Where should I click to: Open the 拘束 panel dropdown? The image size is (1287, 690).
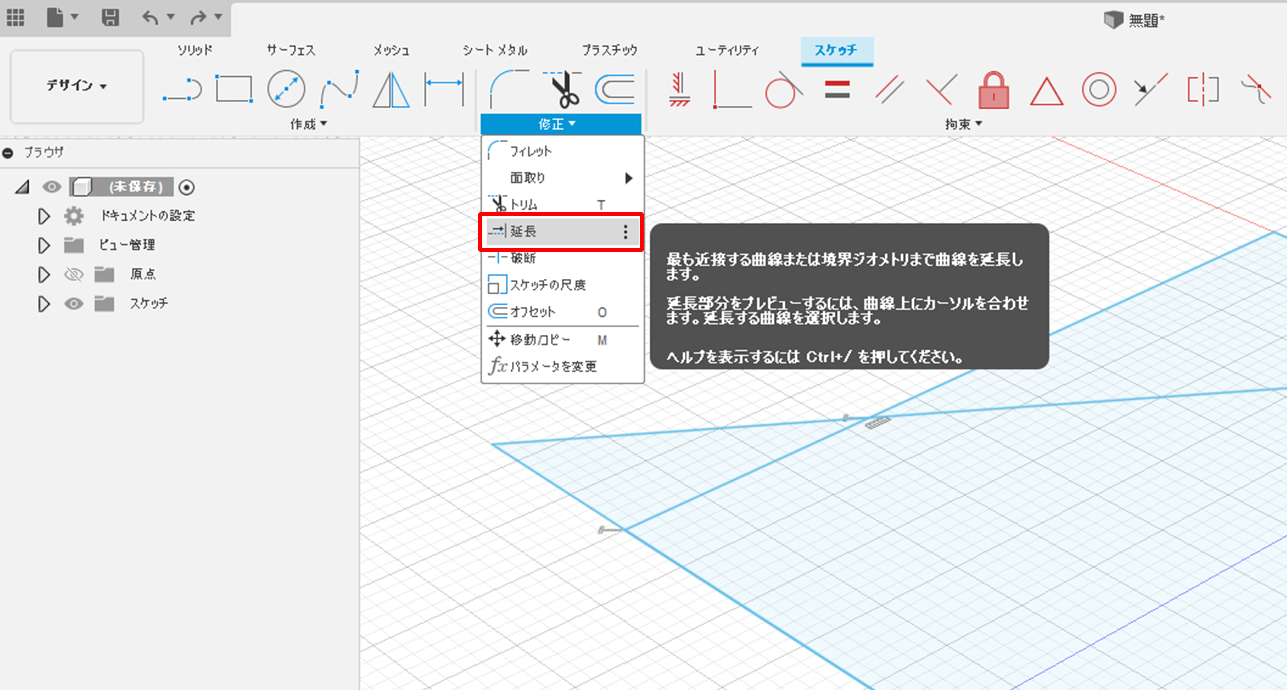click(x=964, y=124)
